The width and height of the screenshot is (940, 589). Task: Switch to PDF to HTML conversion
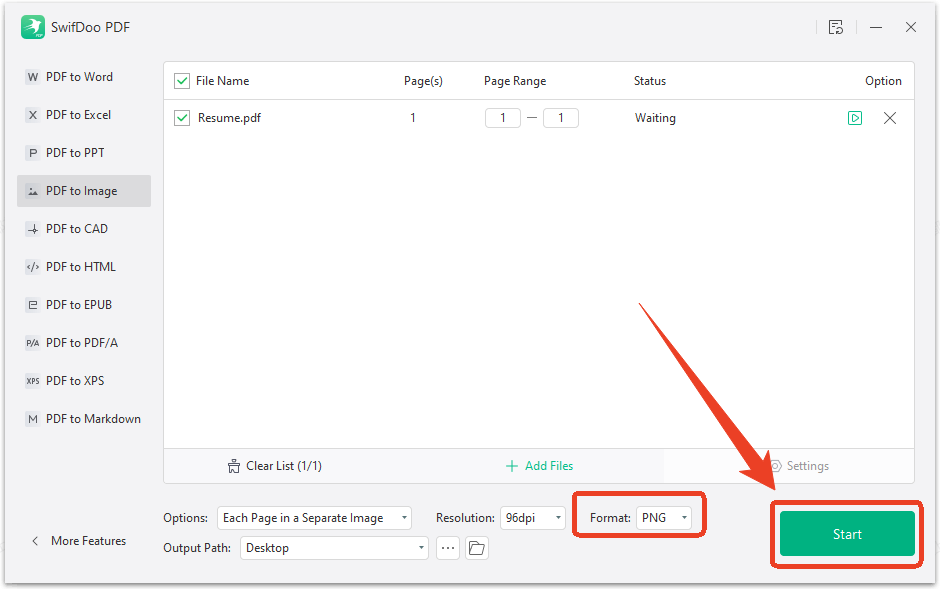[84, 267]
